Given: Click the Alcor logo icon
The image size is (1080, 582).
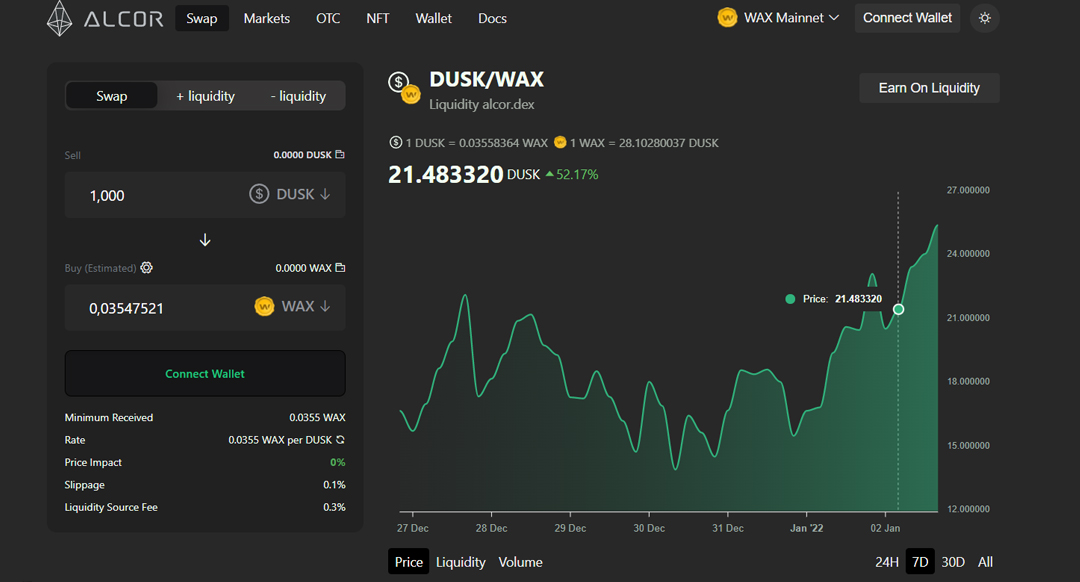Looking at the screenshot, I should pos(59,18).
